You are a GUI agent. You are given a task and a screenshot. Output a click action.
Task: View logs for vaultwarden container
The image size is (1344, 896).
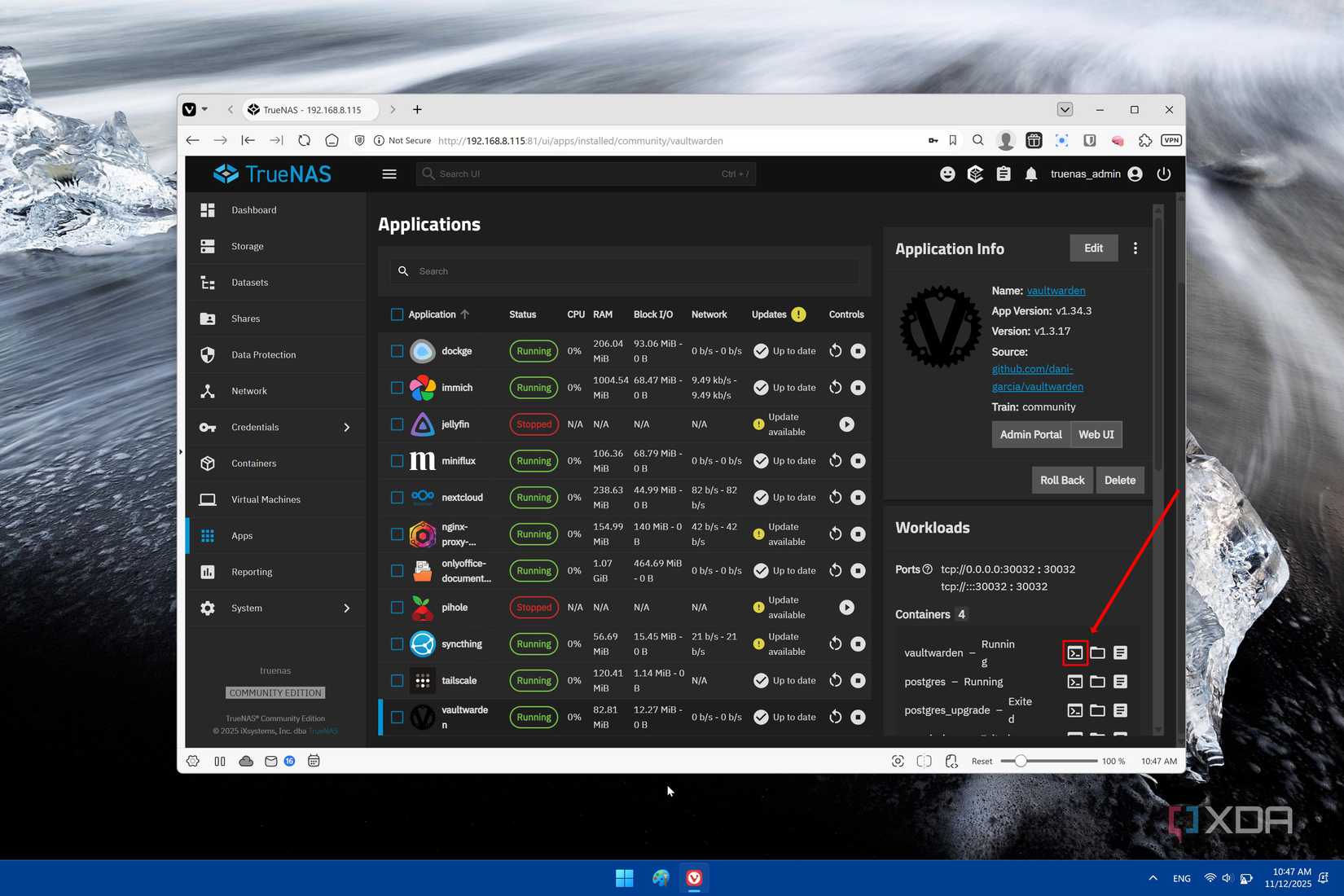1121,652
